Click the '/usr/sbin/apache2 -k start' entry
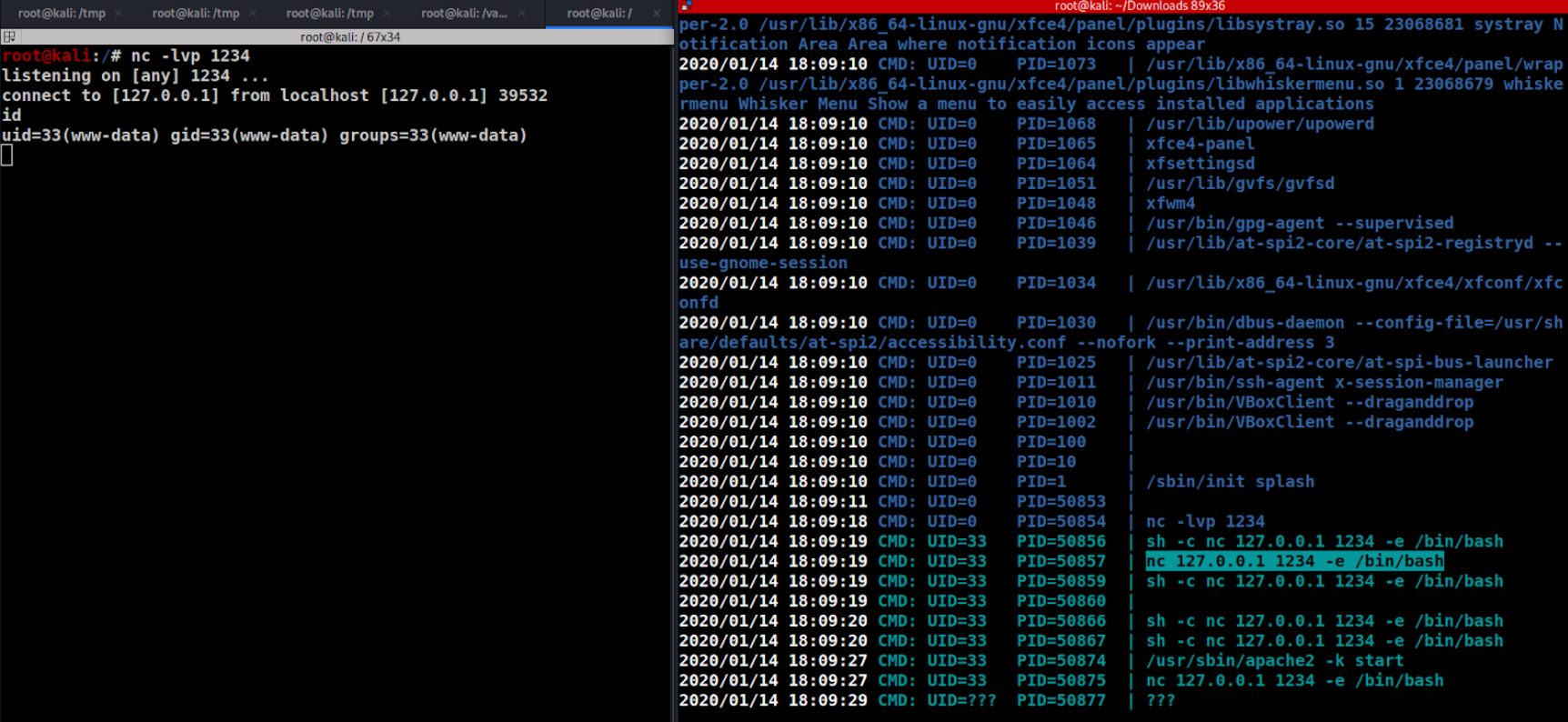Screen dimensions: 1568x722 1274,661
